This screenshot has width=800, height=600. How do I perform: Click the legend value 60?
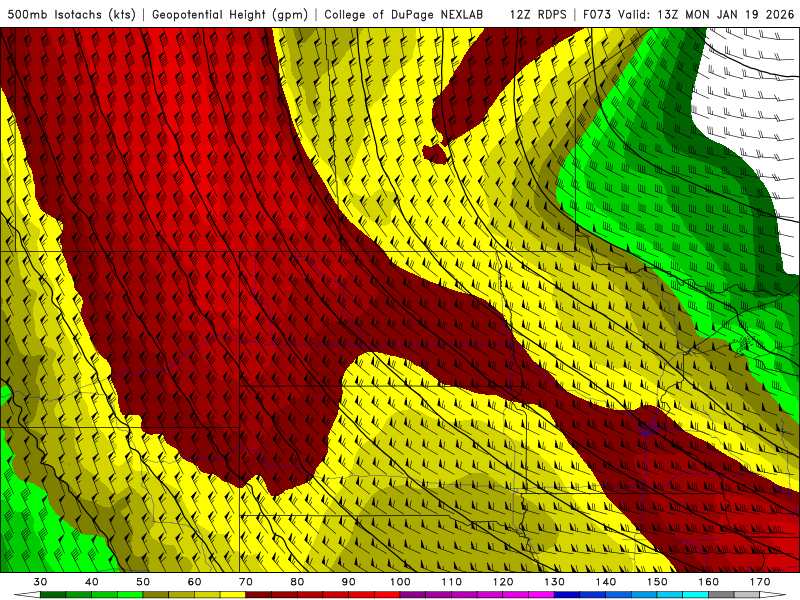coord(194,582)
